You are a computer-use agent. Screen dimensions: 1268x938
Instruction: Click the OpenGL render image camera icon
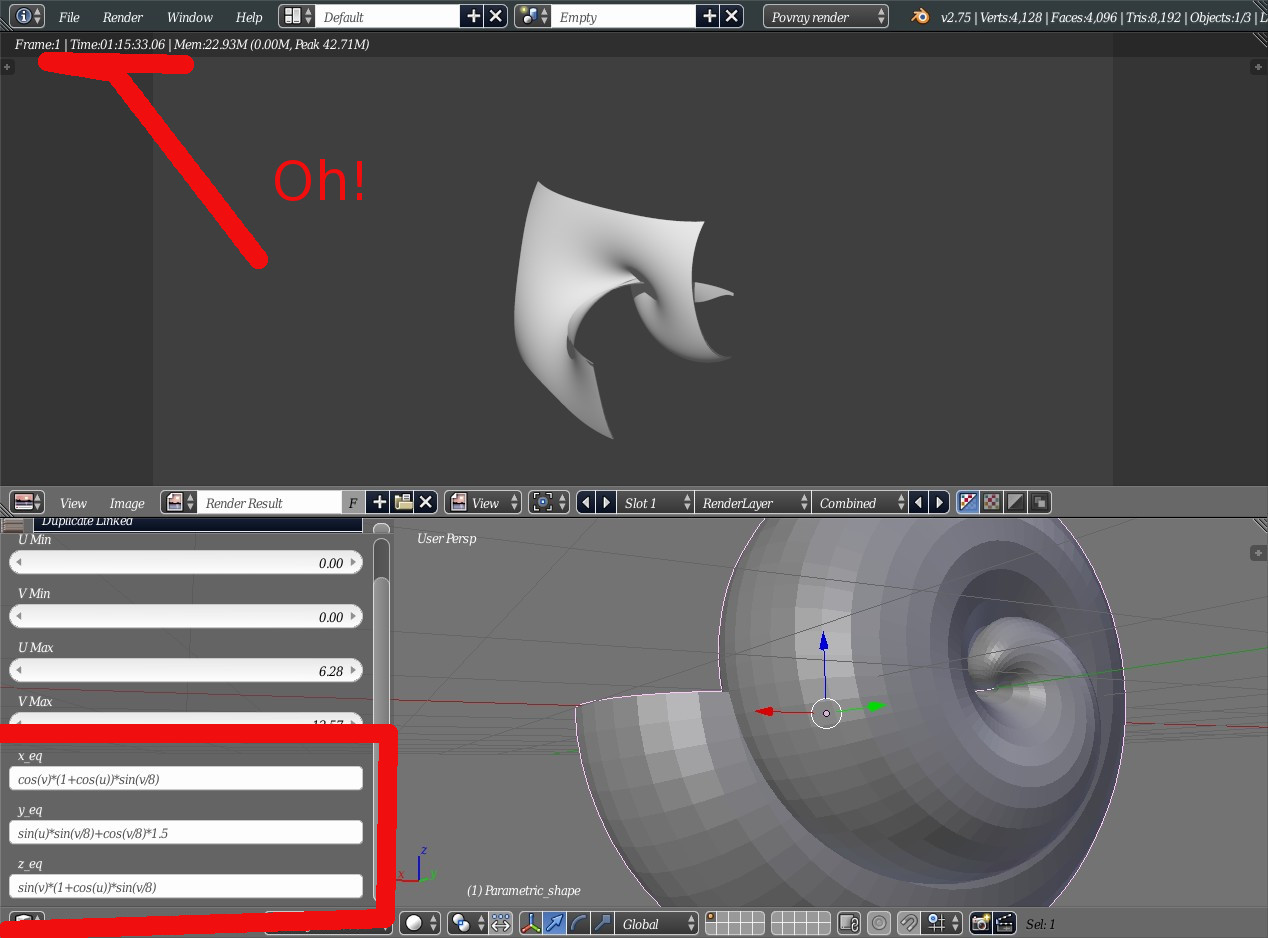(x=981, y=923)
